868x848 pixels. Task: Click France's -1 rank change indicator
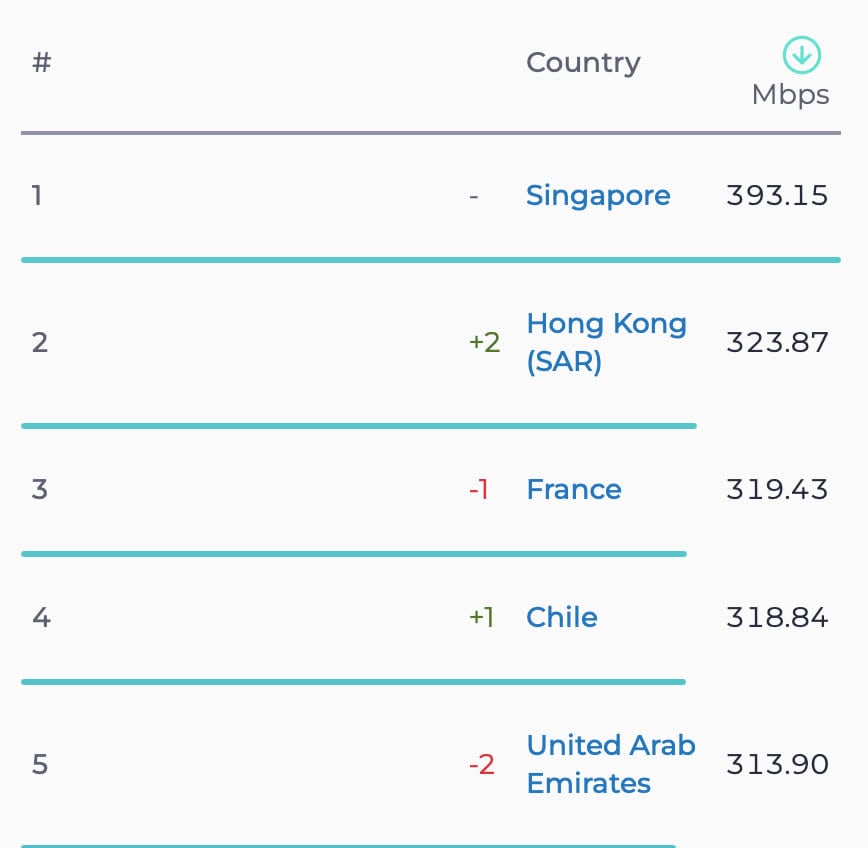click(x=479, y=489)
